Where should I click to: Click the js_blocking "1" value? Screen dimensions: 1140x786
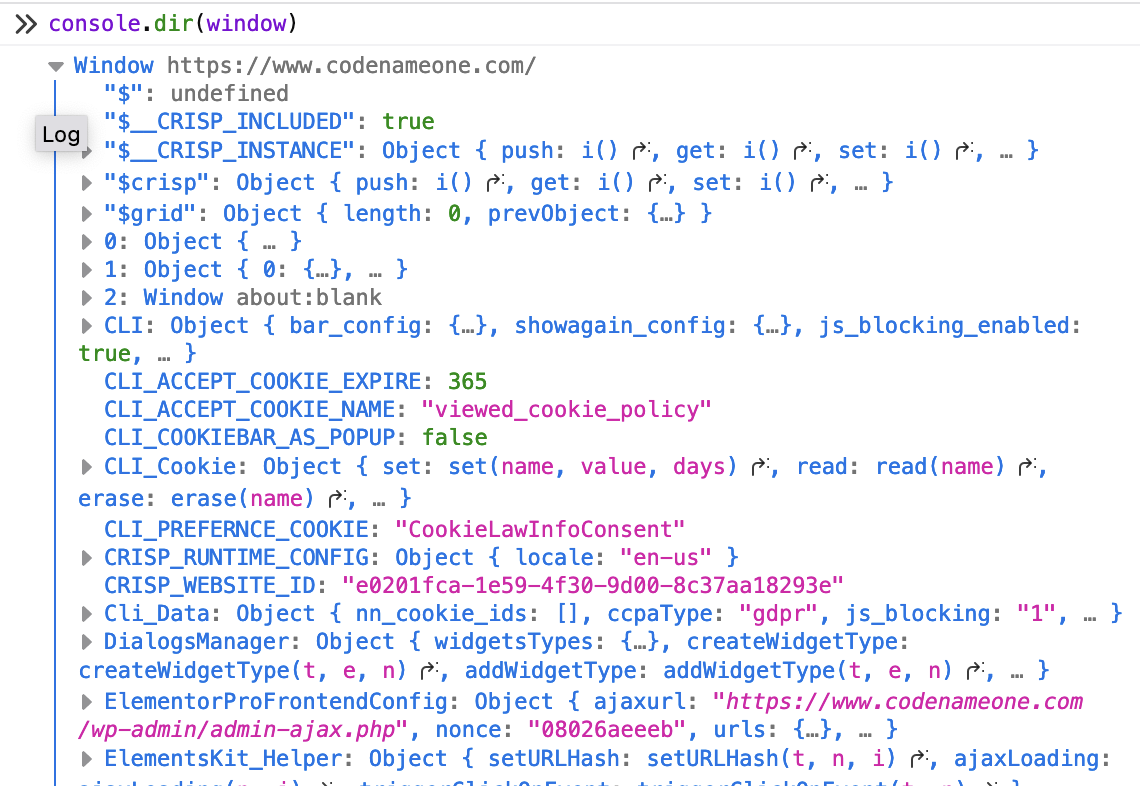pyautogui.click(x=1035, y=614)
